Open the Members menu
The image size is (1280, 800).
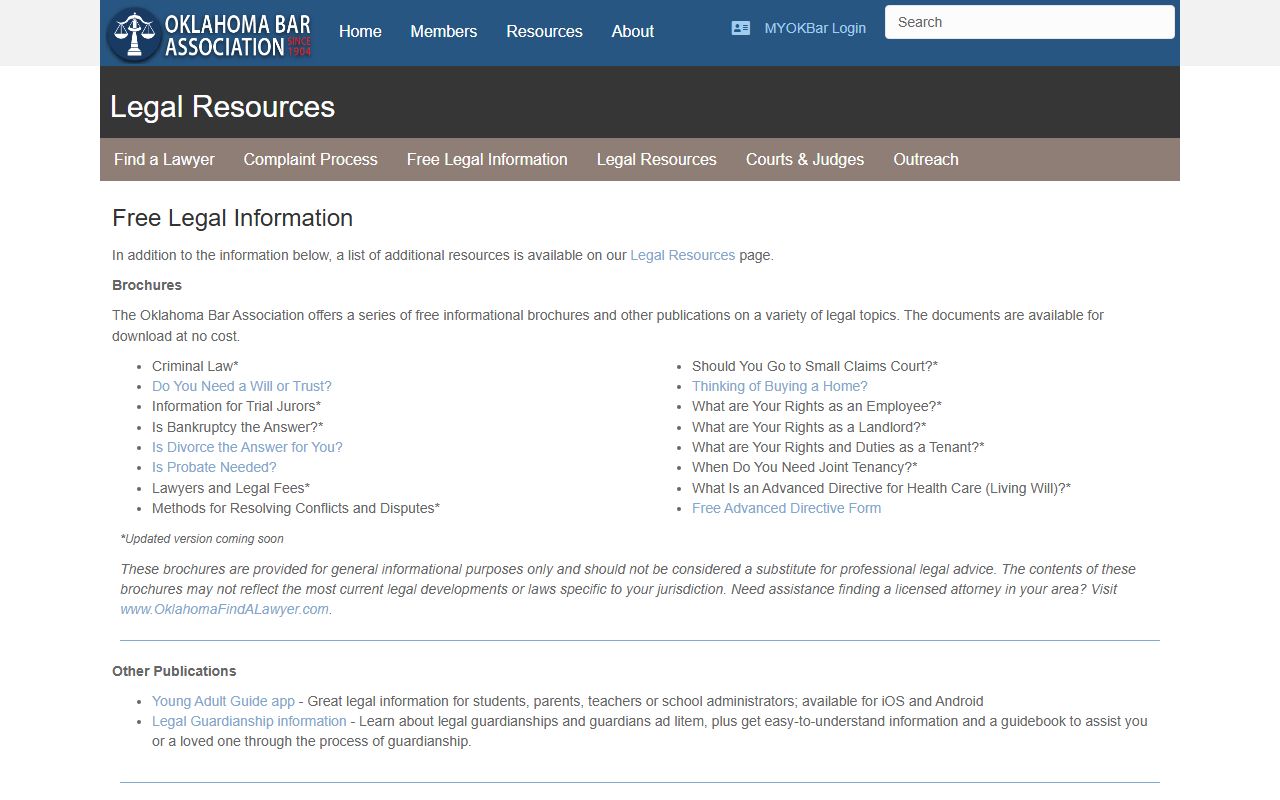[444, 31]
